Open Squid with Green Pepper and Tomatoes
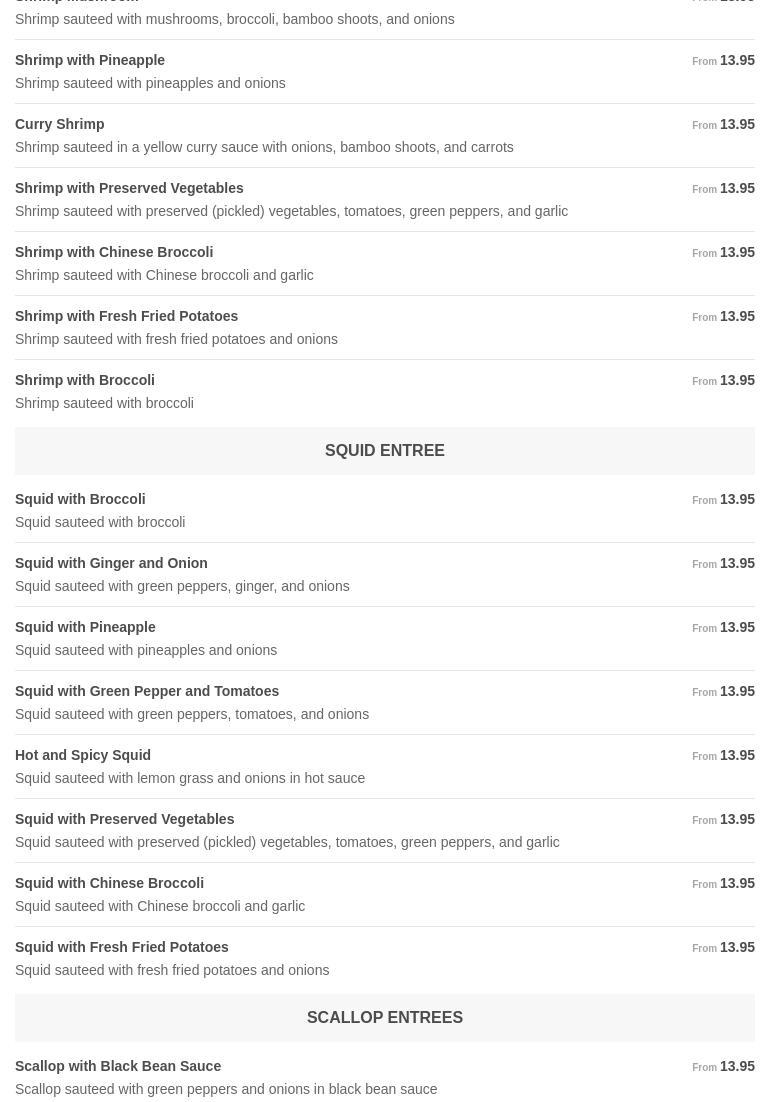This screenshot has width=770, height=1102. 147,691
